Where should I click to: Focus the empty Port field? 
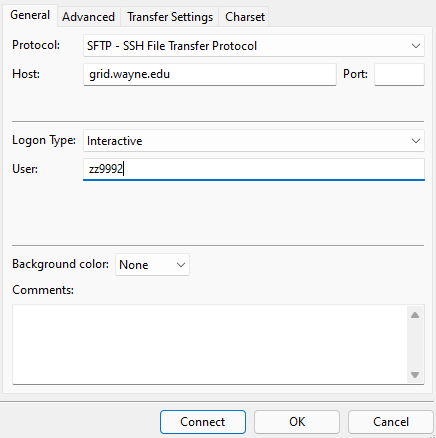[x=399, y=74]
